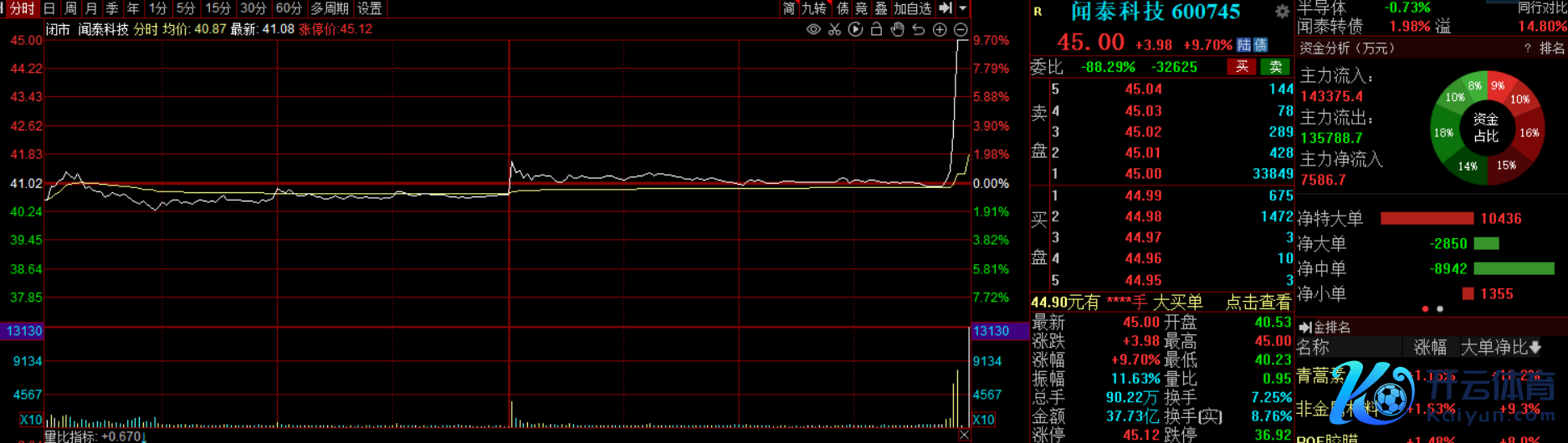
Task: Collapse the 资金排名 panel arrow
Action: tap(1304, 328)
